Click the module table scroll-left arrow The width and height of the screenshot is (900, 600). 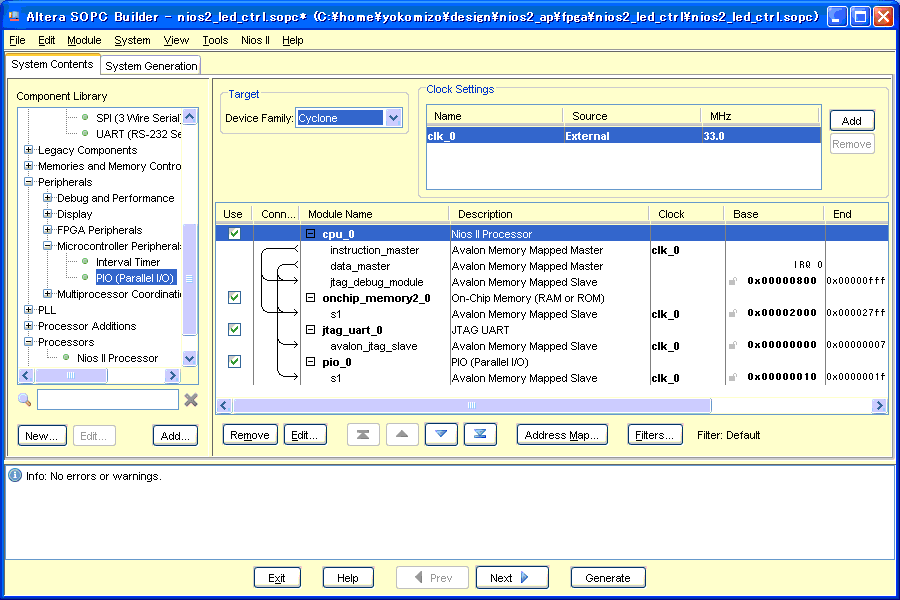point(224,405)
